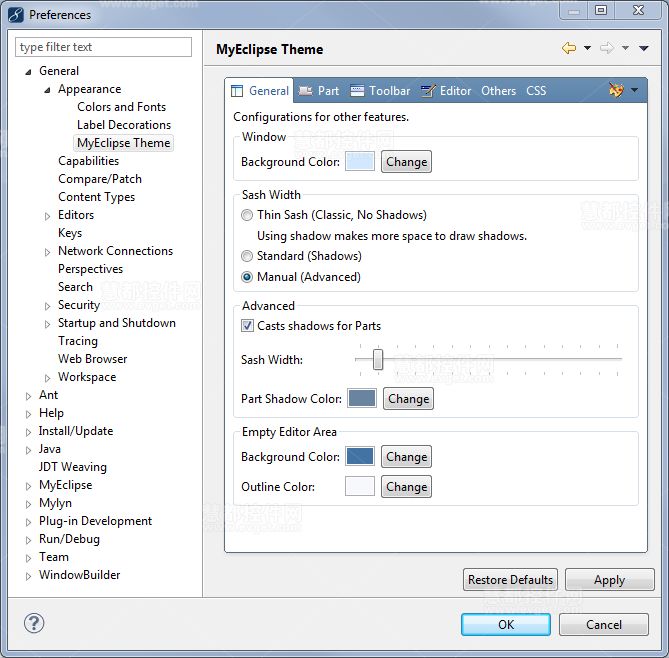Select Web Browser in tree
This screenshot has width=669, height=658.
(x=93, y=359)
